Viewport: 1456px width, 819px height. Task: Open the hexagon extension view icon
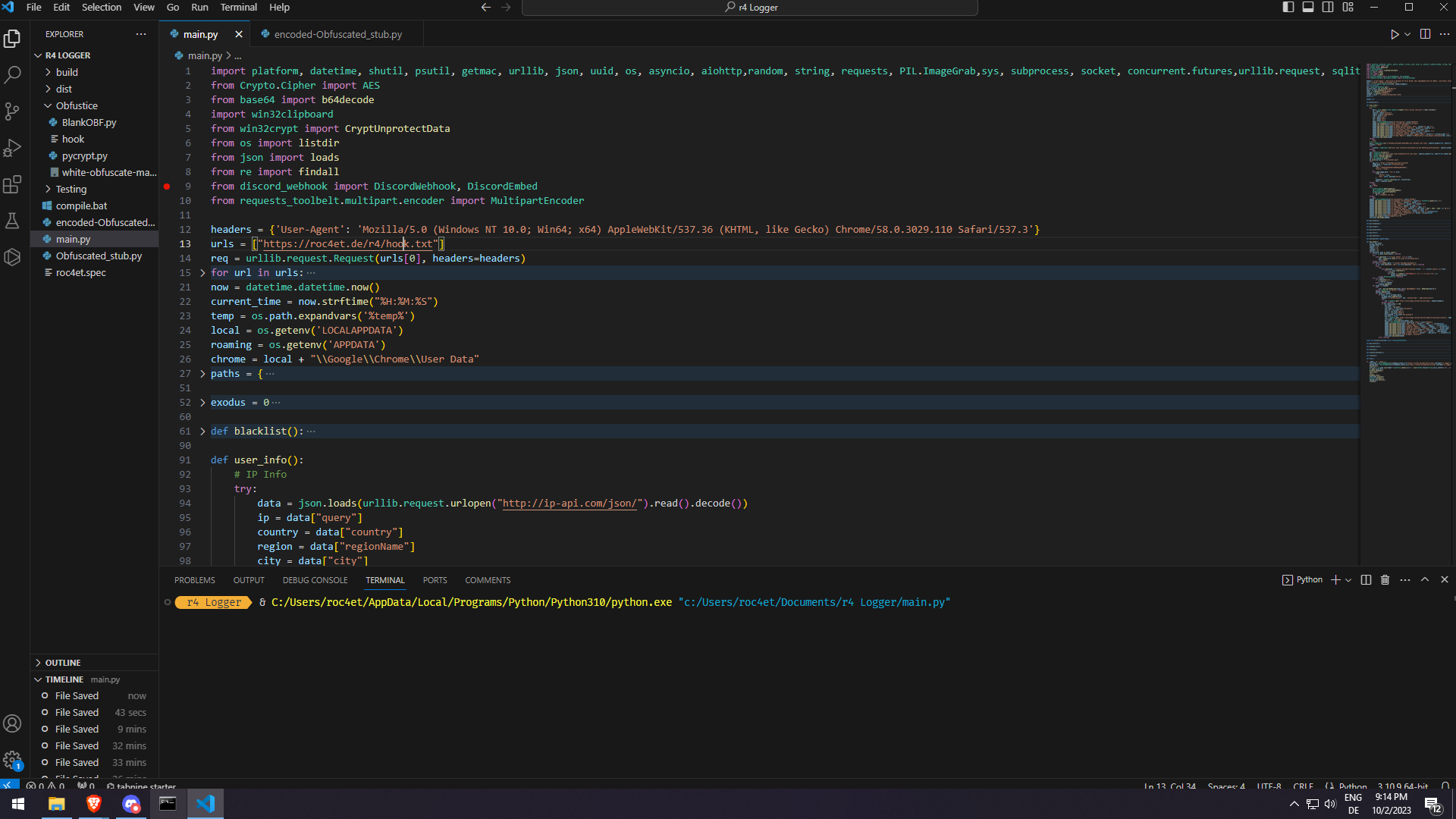pos(12,257)
